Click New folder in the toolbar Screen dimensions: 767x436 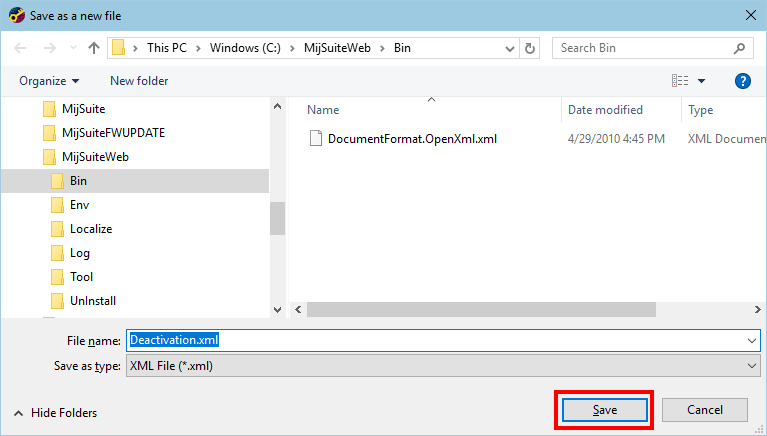[x=139, y=81]
